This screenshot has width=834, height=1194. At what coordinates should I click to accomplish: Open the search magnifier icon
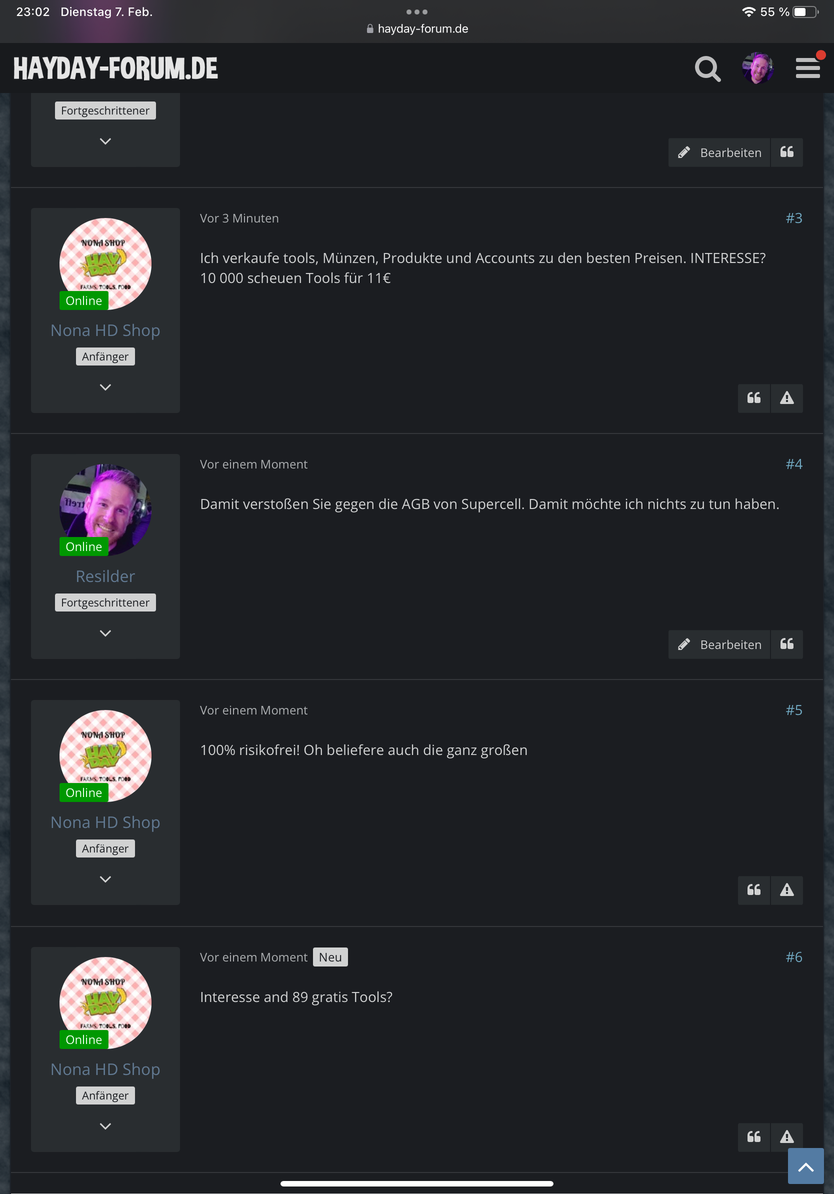point(708,69)
